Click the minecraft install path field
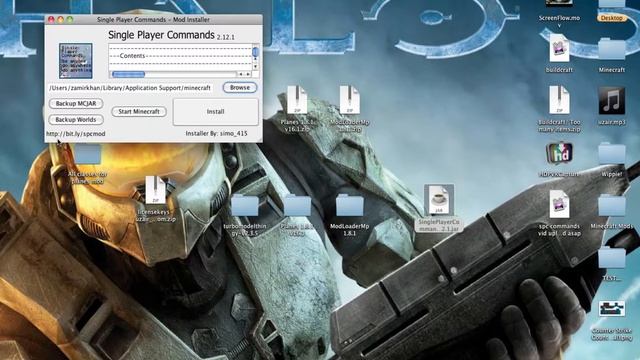Image resolution: width=640 pixels, height=360 pixels. (131, 88)
